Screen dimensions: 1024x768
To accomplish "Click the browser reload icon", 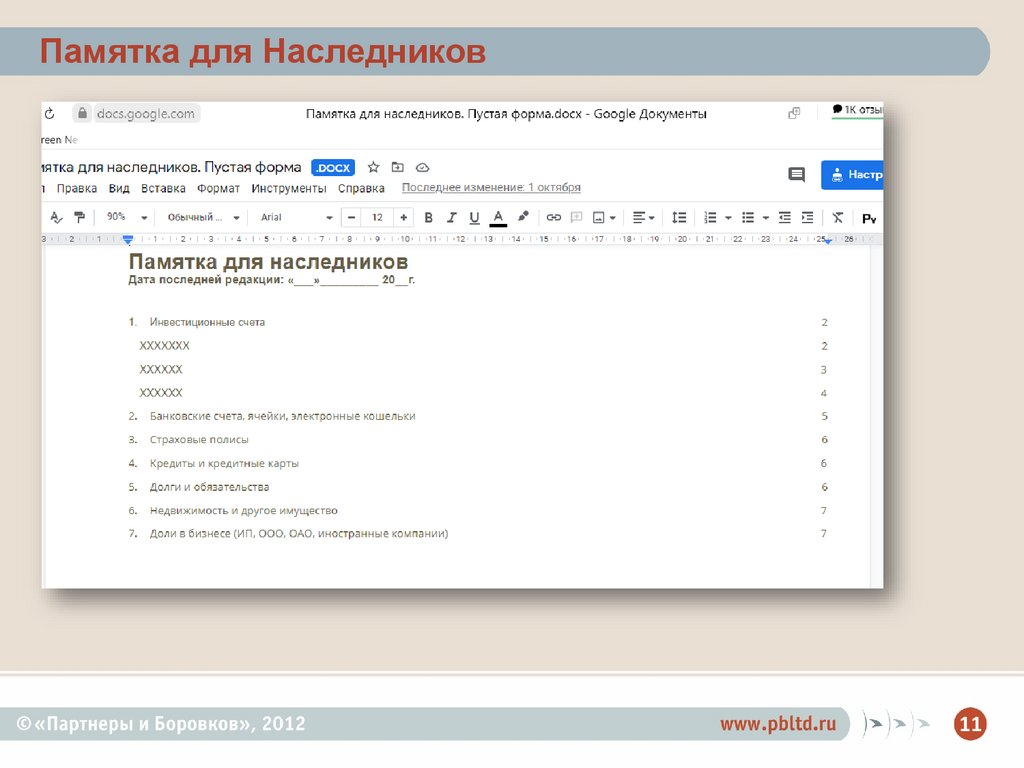I will pyautogui.click(x=50, y=114).
